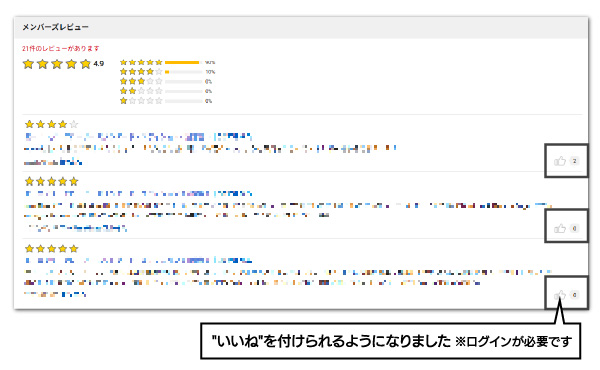Open the title of the four-star review
This screenshot has width=600, height=370.
(139, 137)
